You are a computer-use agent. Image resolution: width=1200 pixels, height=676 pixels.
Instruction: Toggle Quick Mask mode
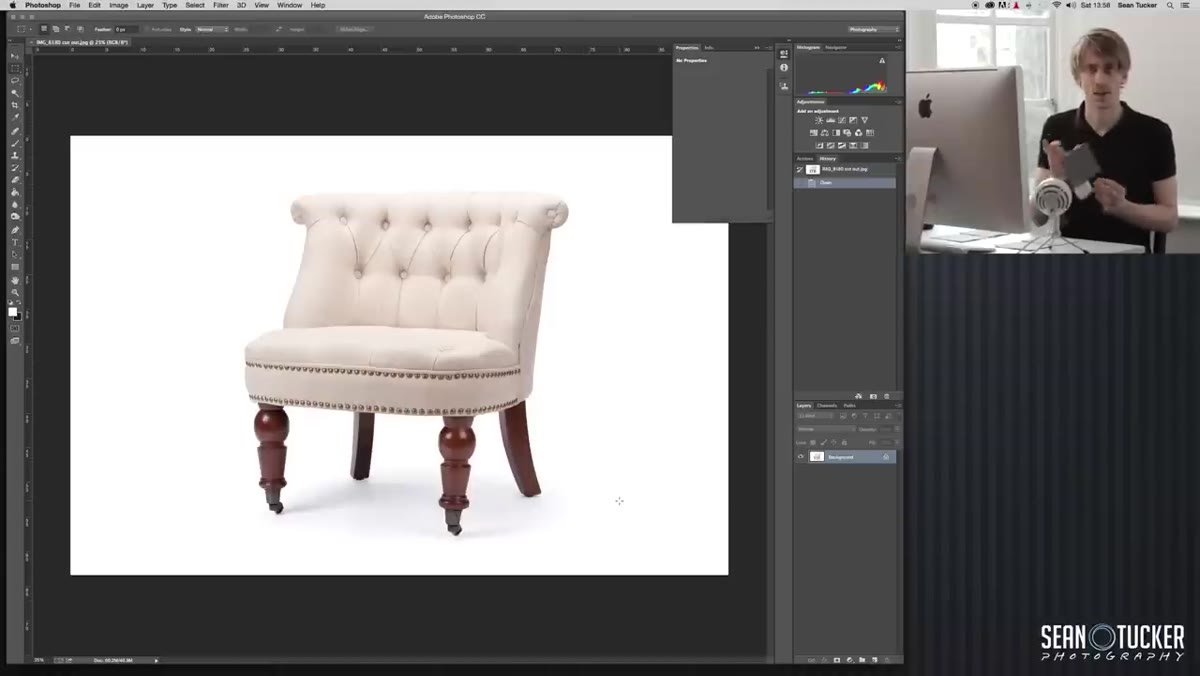click(15, 328)
